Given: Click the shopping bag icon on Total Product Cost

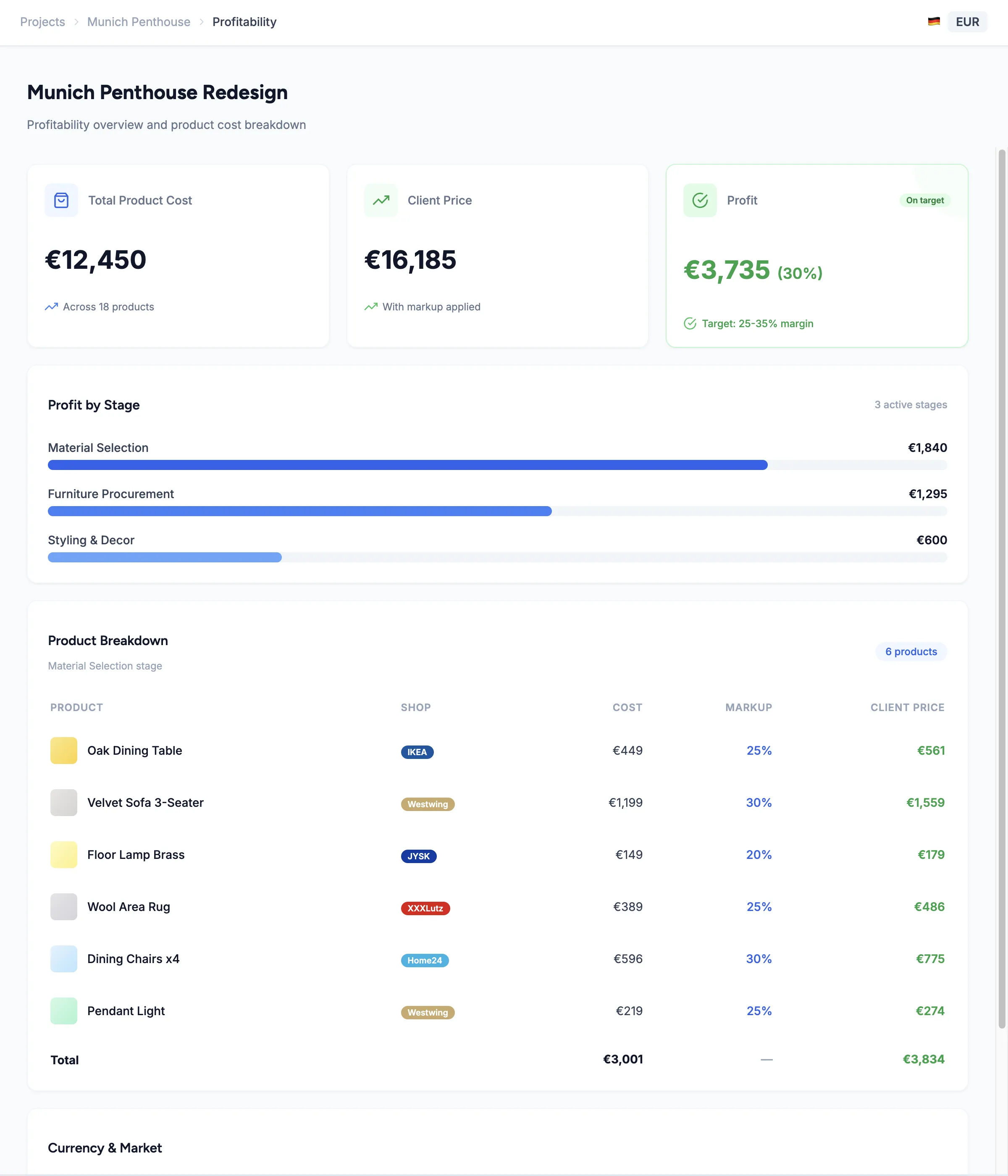Looking at the screenshot, I should pyautogui.click(x=61, y=200).
